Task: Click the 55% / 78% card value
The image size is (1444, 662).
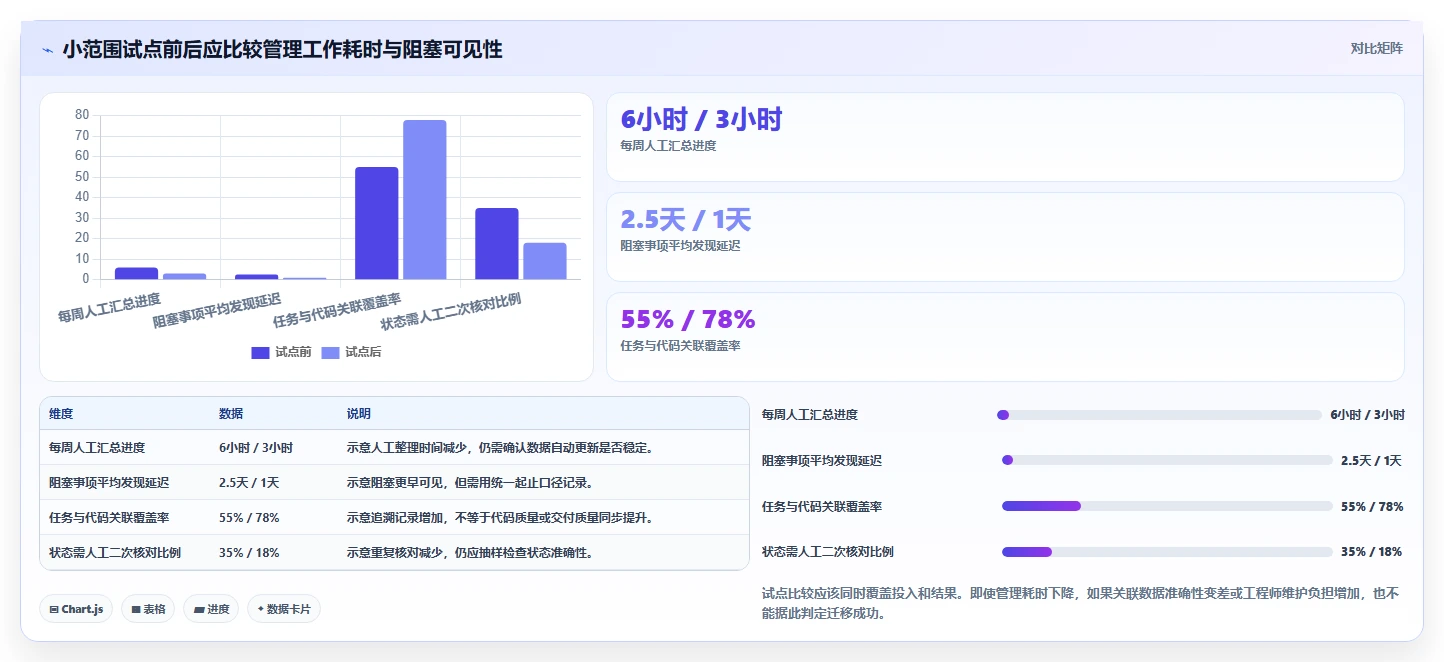Action: pos(688,320)
